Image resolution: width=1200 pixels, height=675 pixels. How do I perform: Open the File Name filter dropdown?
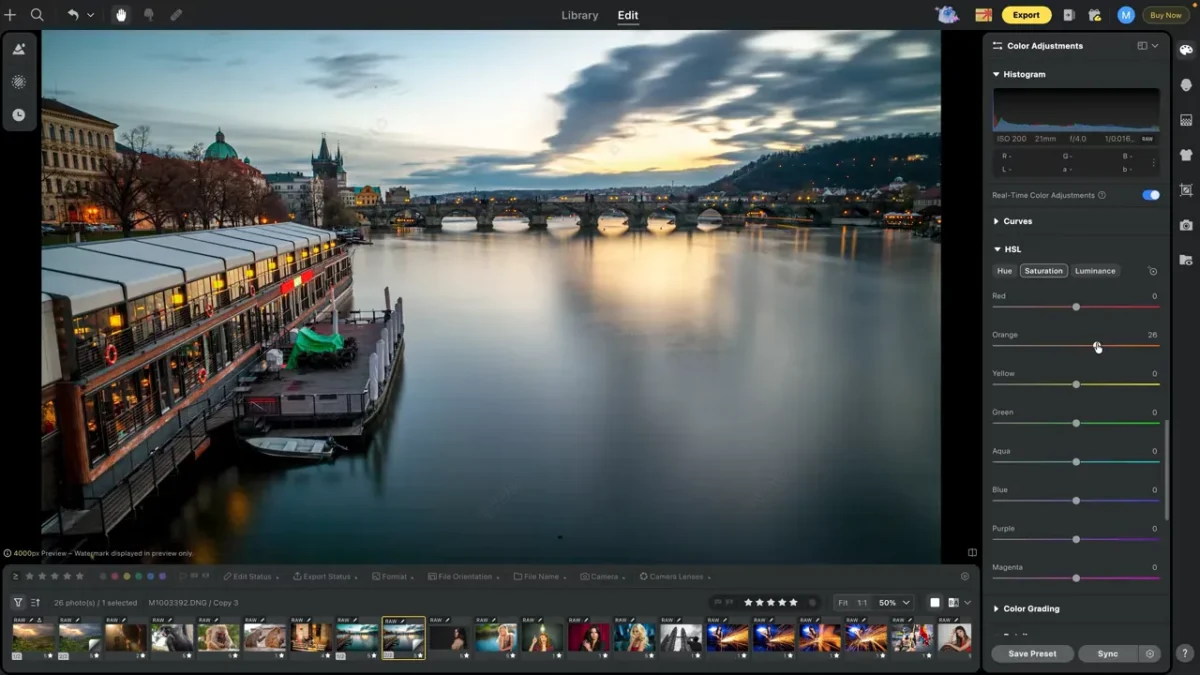(x=541, y=577)
